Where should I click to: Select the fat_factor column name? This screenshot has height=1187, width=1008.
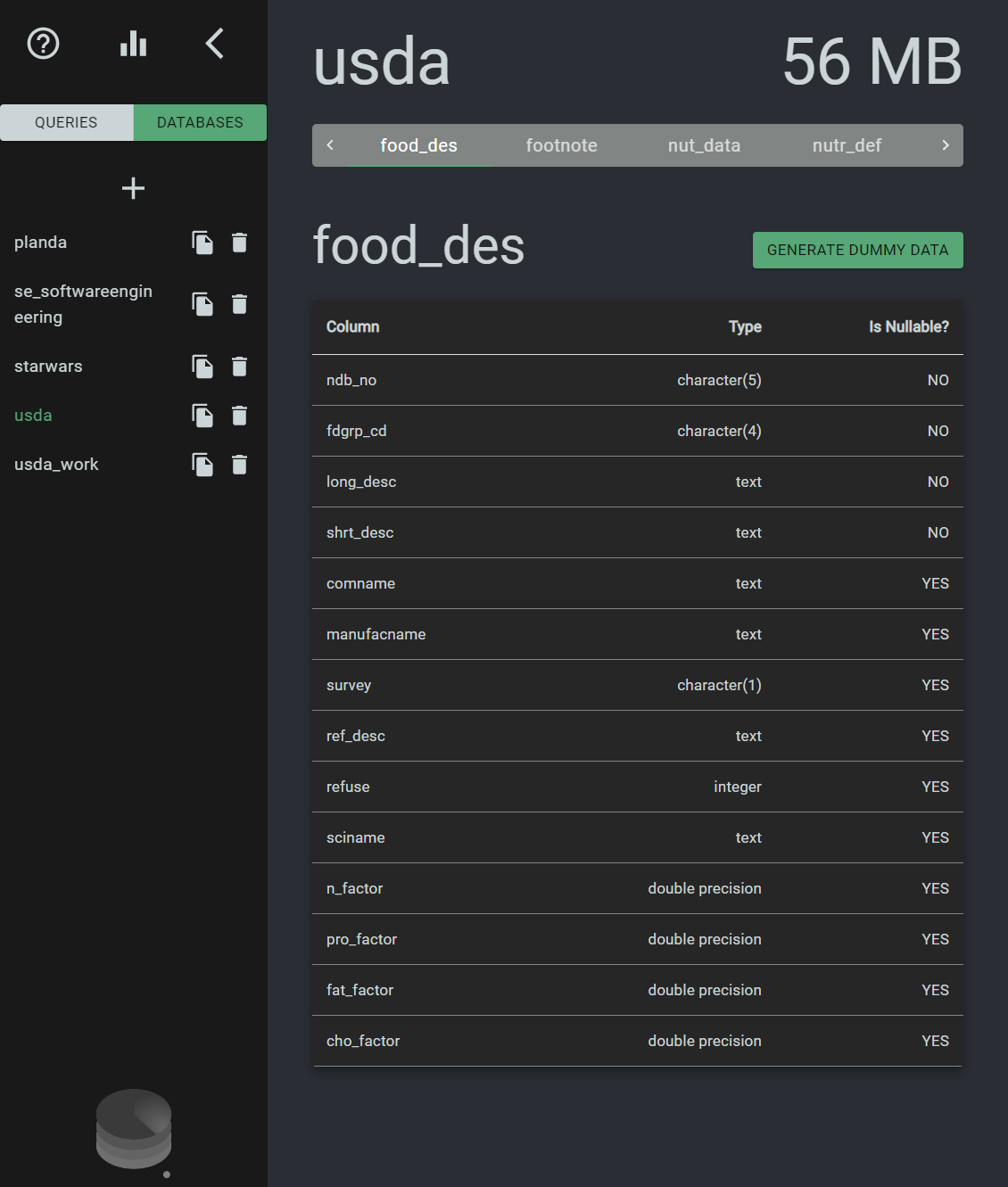360,990
